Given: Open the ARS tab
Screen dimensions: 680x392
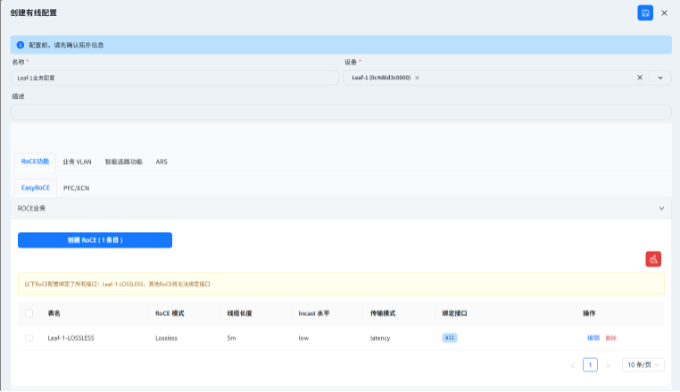Looking at the screenshot, I should click(x=161, y=162).
